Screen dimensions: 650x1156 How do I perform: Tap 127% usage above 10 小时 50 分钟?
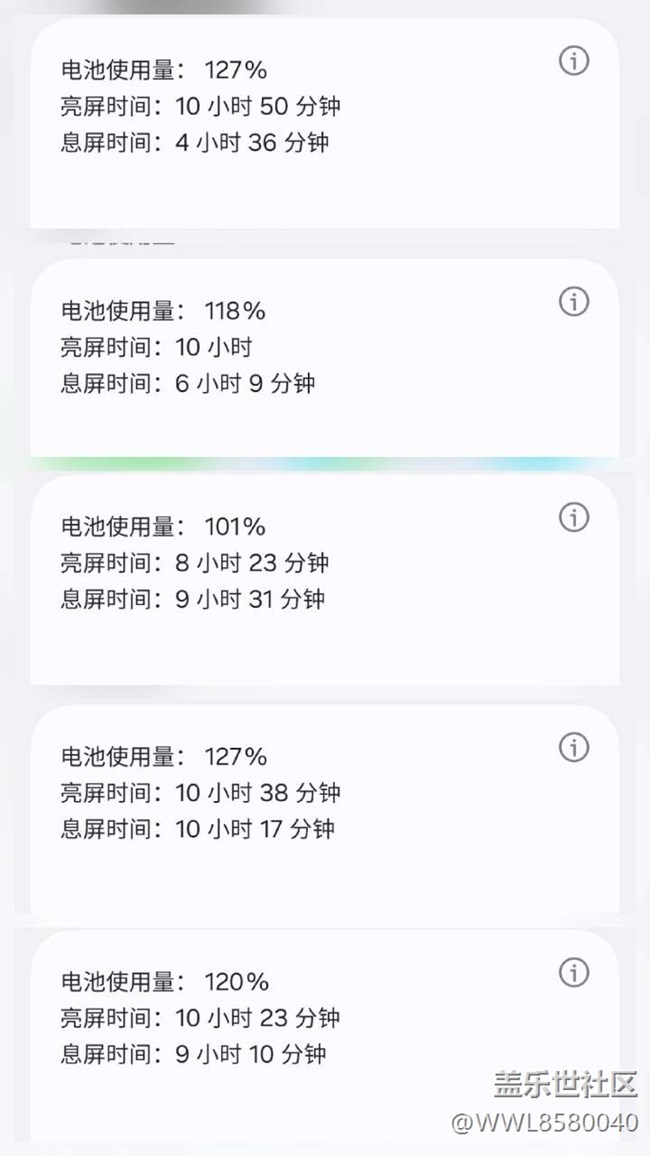pos(164,70)
